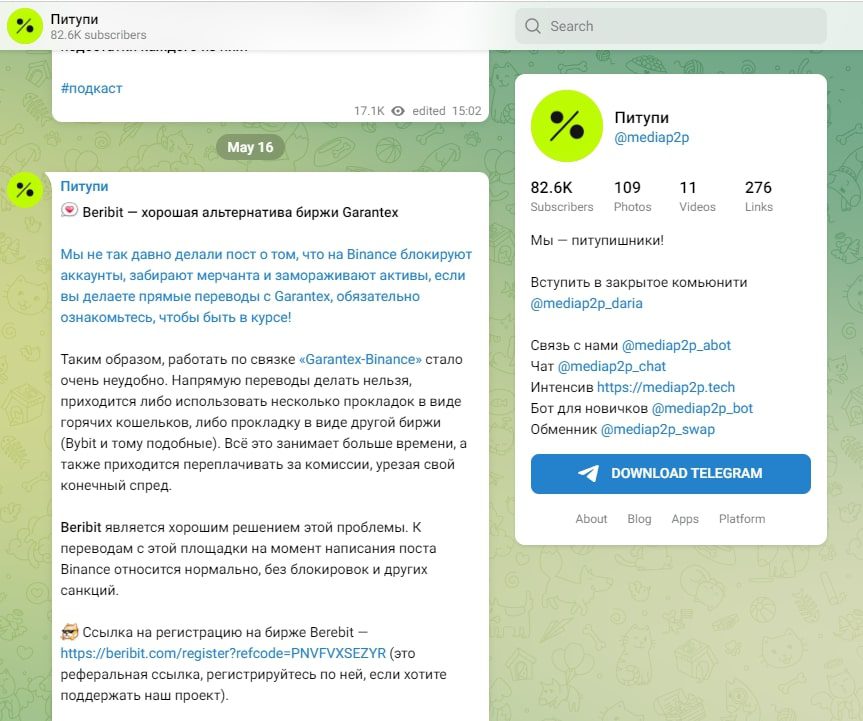The image size is (863, 721).
Task: Click the search magnifier icon
Action: pyautogui.click(x=533, y=26)
